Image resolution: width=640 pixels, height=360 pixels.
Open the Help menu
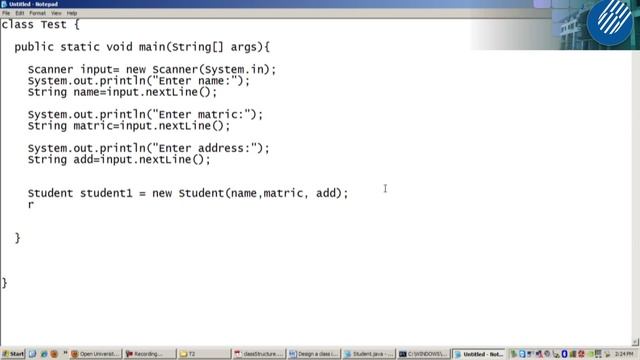click(x=72, y=13)
